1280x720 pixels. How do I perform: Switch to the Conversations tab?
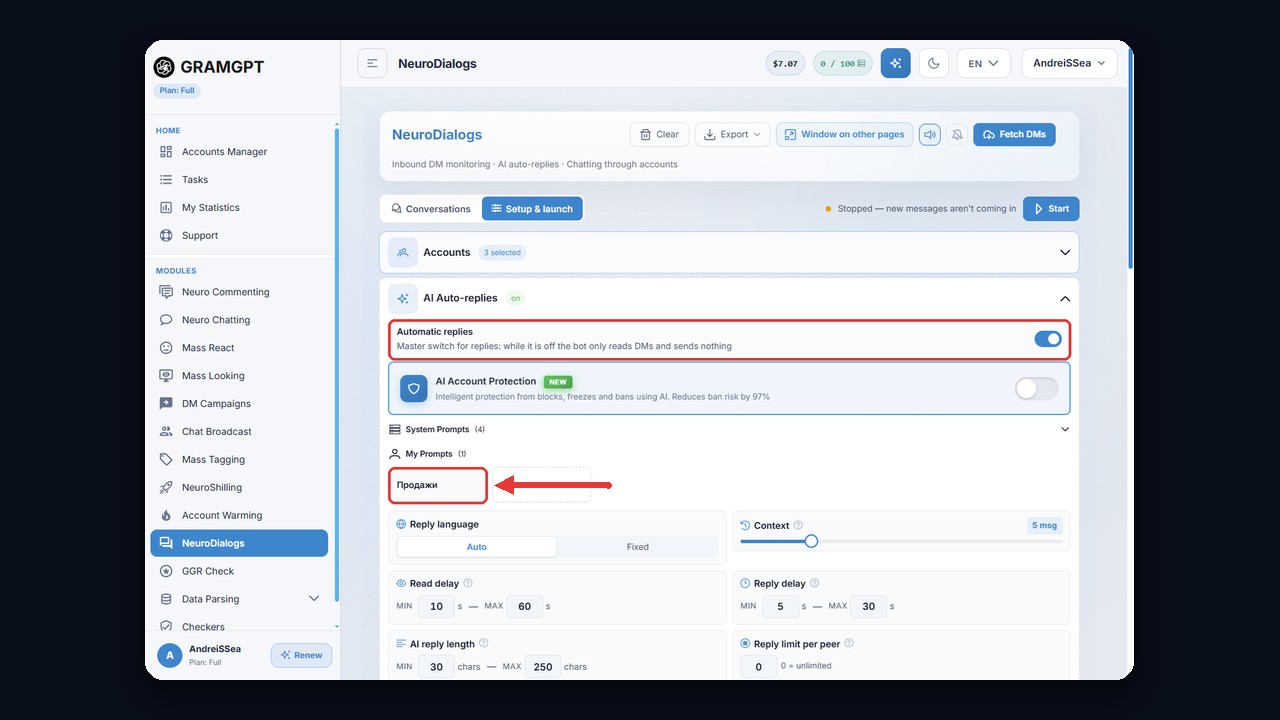(x=431, y=209)
